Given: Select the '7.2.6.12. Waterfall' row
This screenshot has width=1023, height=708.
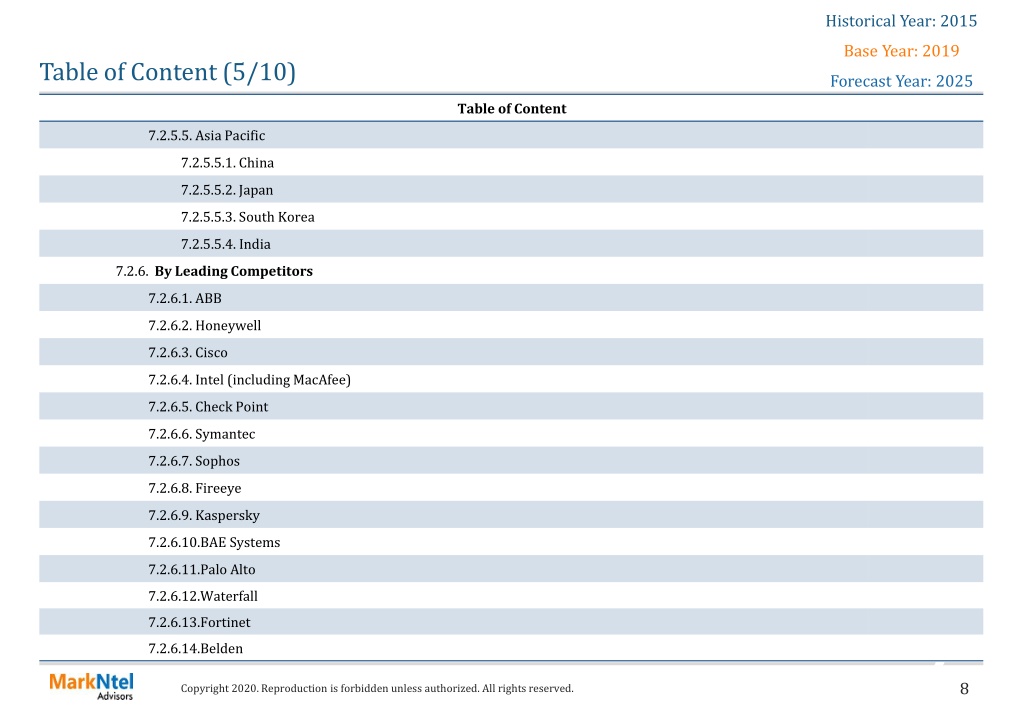Looking at the screenshot, I should (x=511, y=596).
